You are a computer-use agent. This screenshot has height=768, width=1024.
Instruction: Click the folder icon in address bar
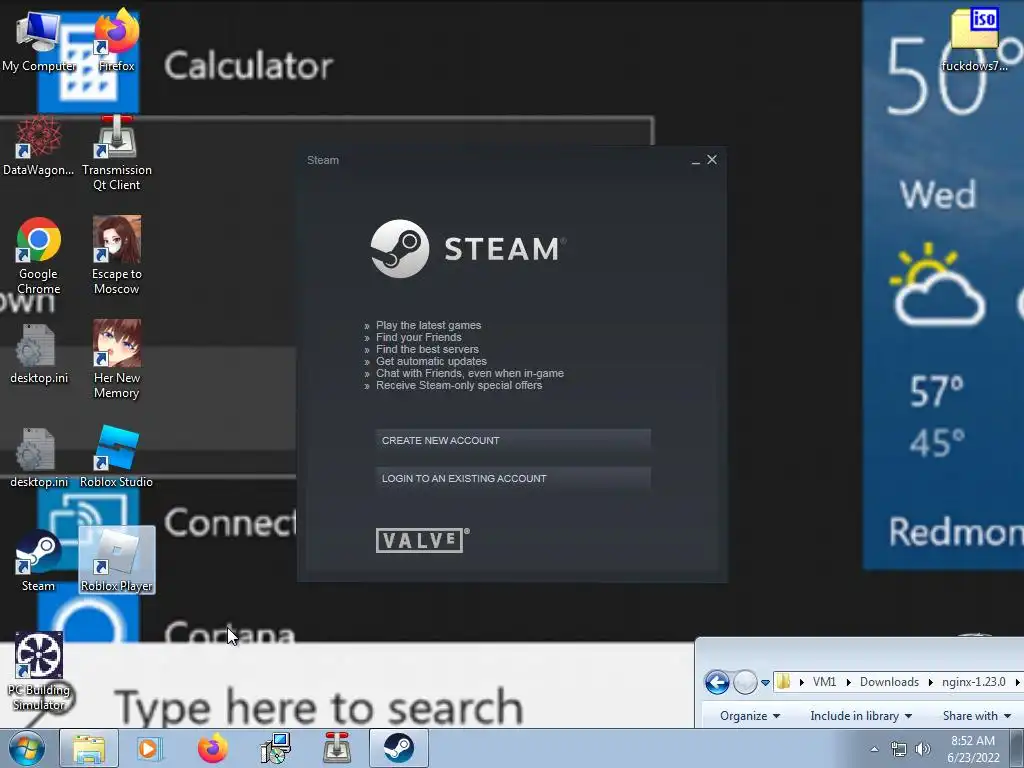click(x=783, y=682)
